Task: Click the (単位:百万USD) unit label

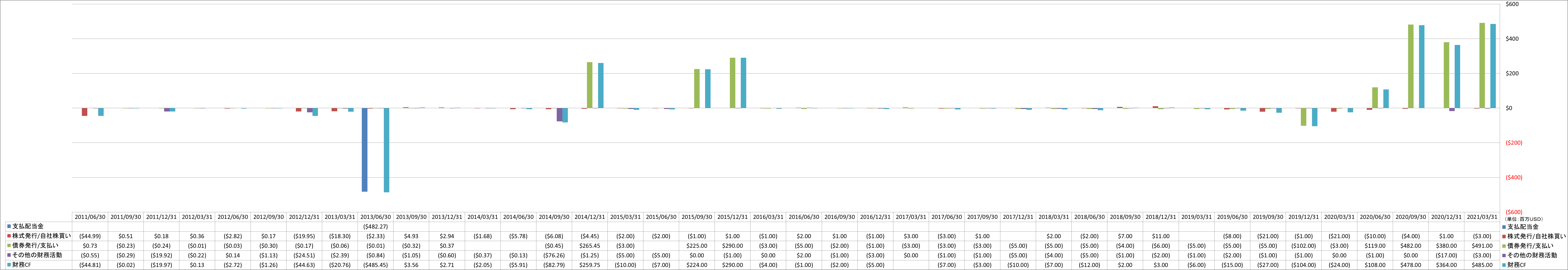Action: [1524, 219]
